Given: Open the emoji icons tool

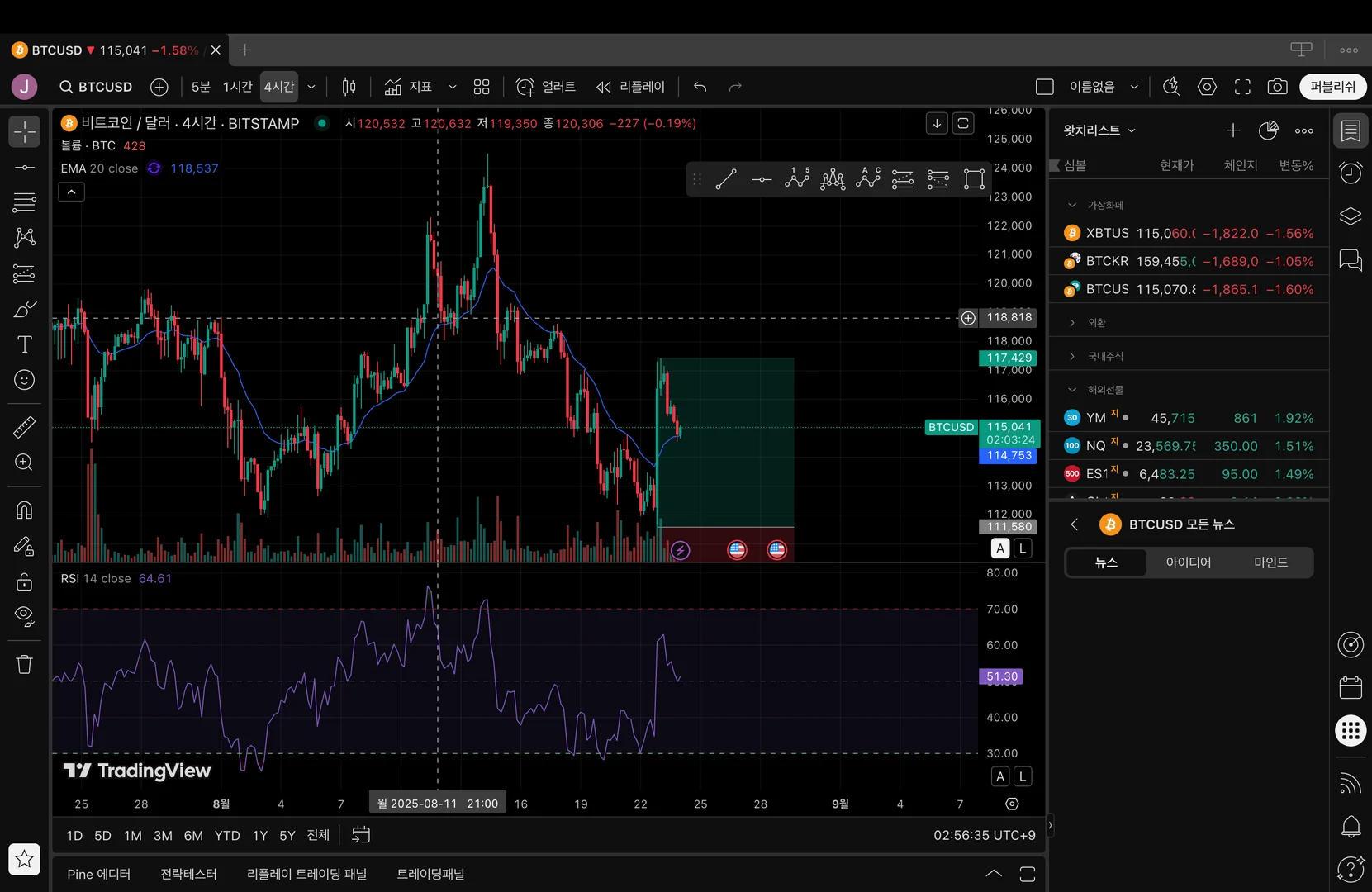Looking at the screenshot, I should point(25,380).
